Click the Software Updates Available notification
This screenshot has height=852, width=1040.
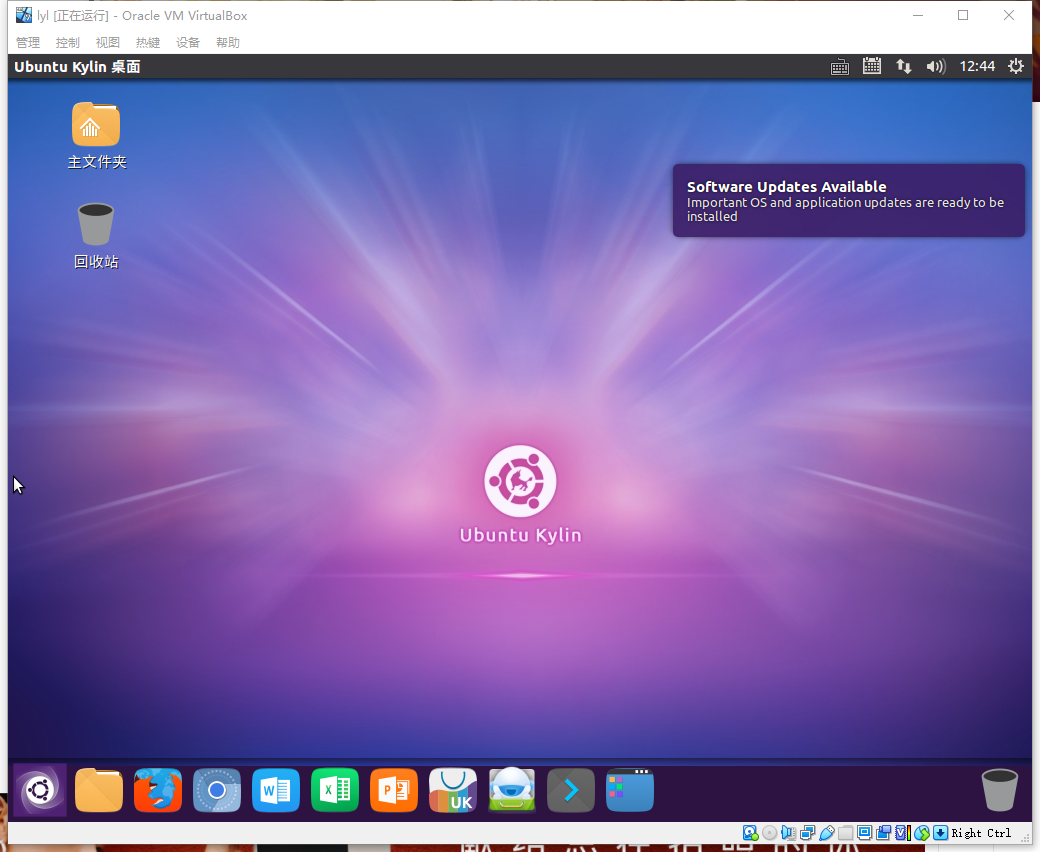pos(848,200)
